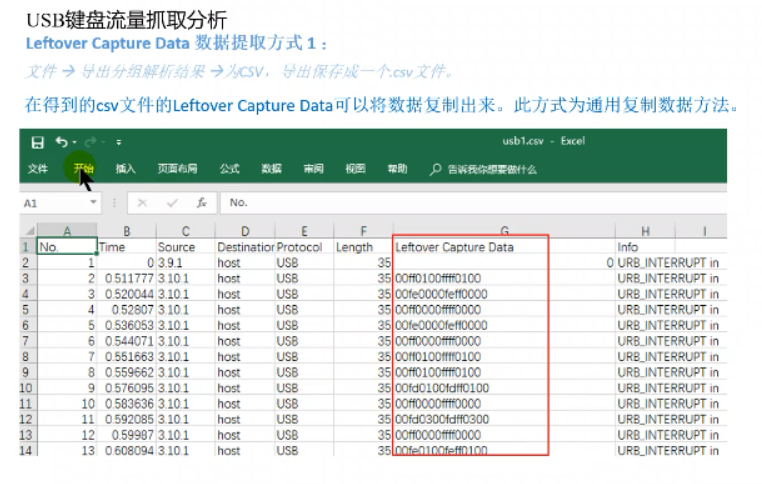Select column D header
The height and width of the screenshot is (484, 762).
(x=245, y=231)
